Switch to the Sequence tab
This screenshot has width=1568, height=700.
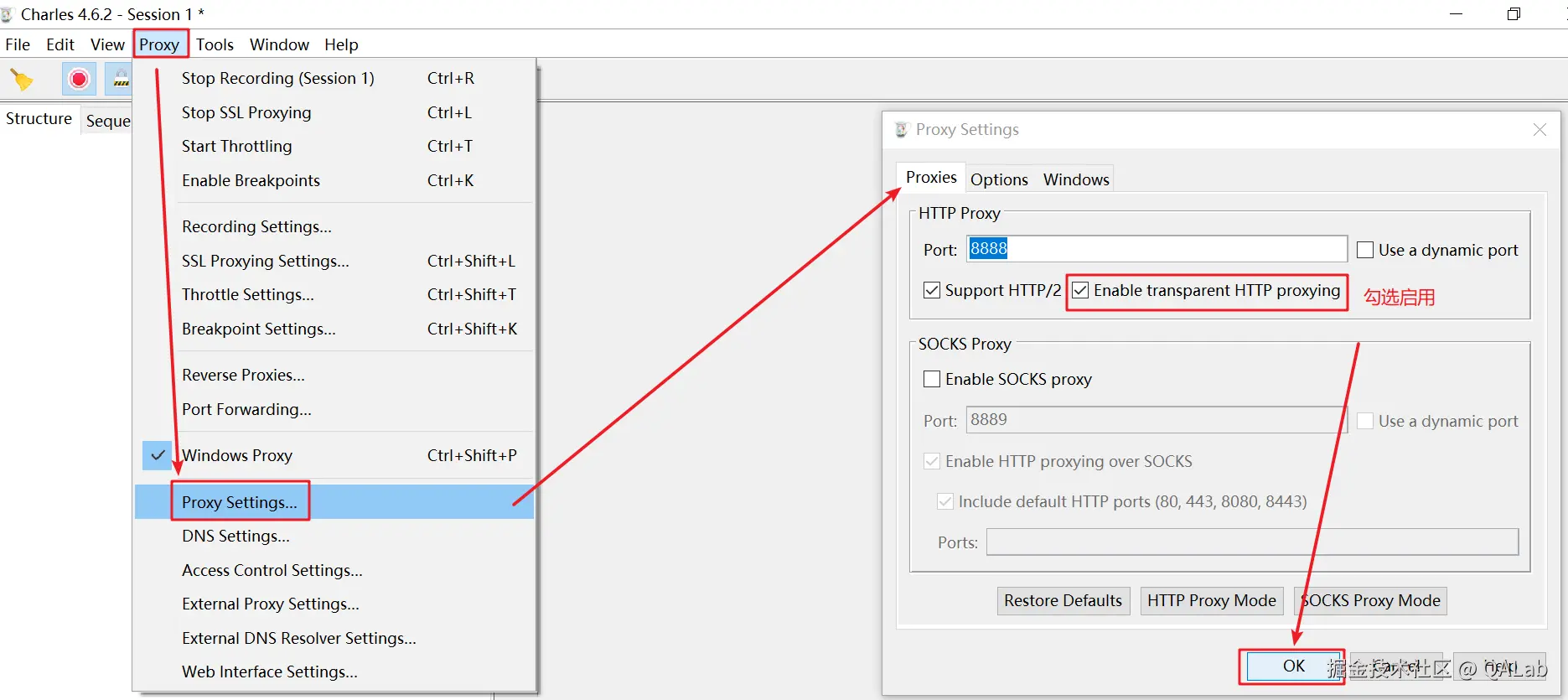click(108, 121)
